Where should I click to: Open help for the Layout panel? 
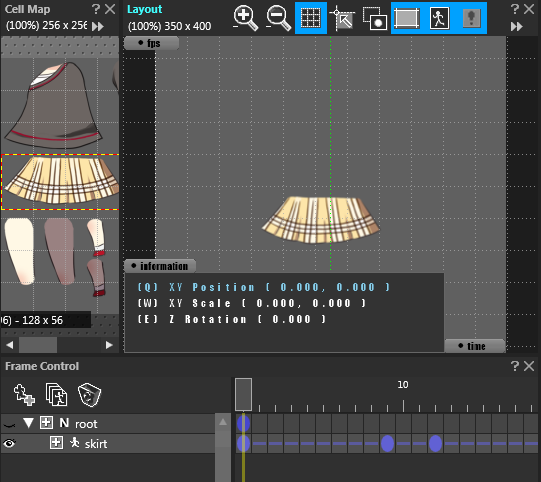coord(514,9)
